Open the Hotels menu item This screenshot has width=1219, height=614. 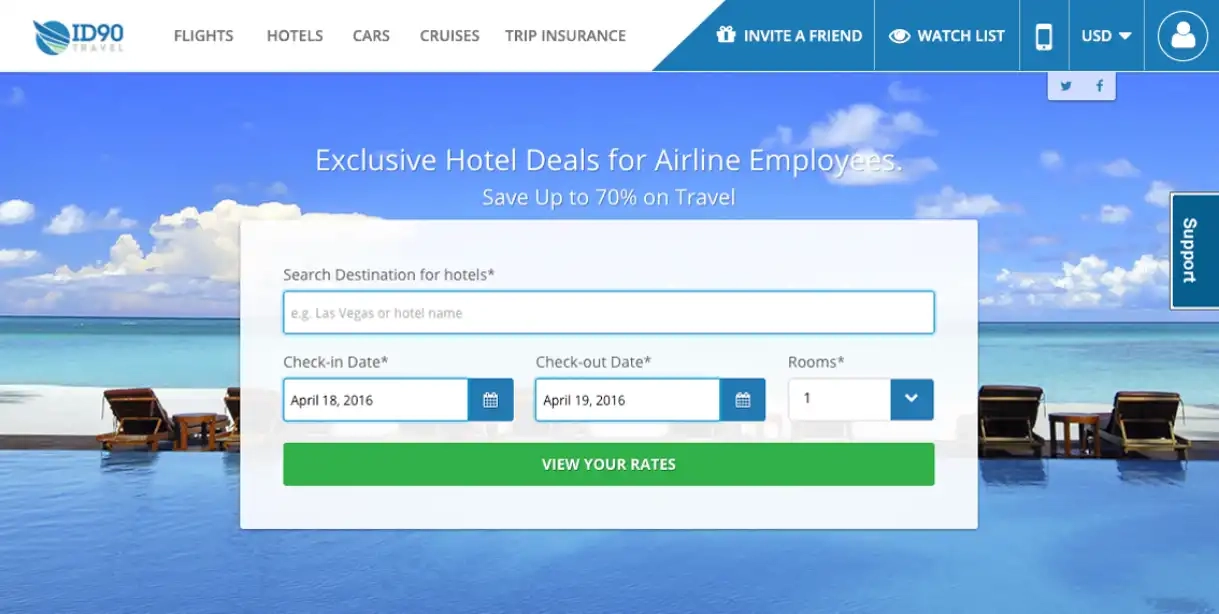coord(294,36)
